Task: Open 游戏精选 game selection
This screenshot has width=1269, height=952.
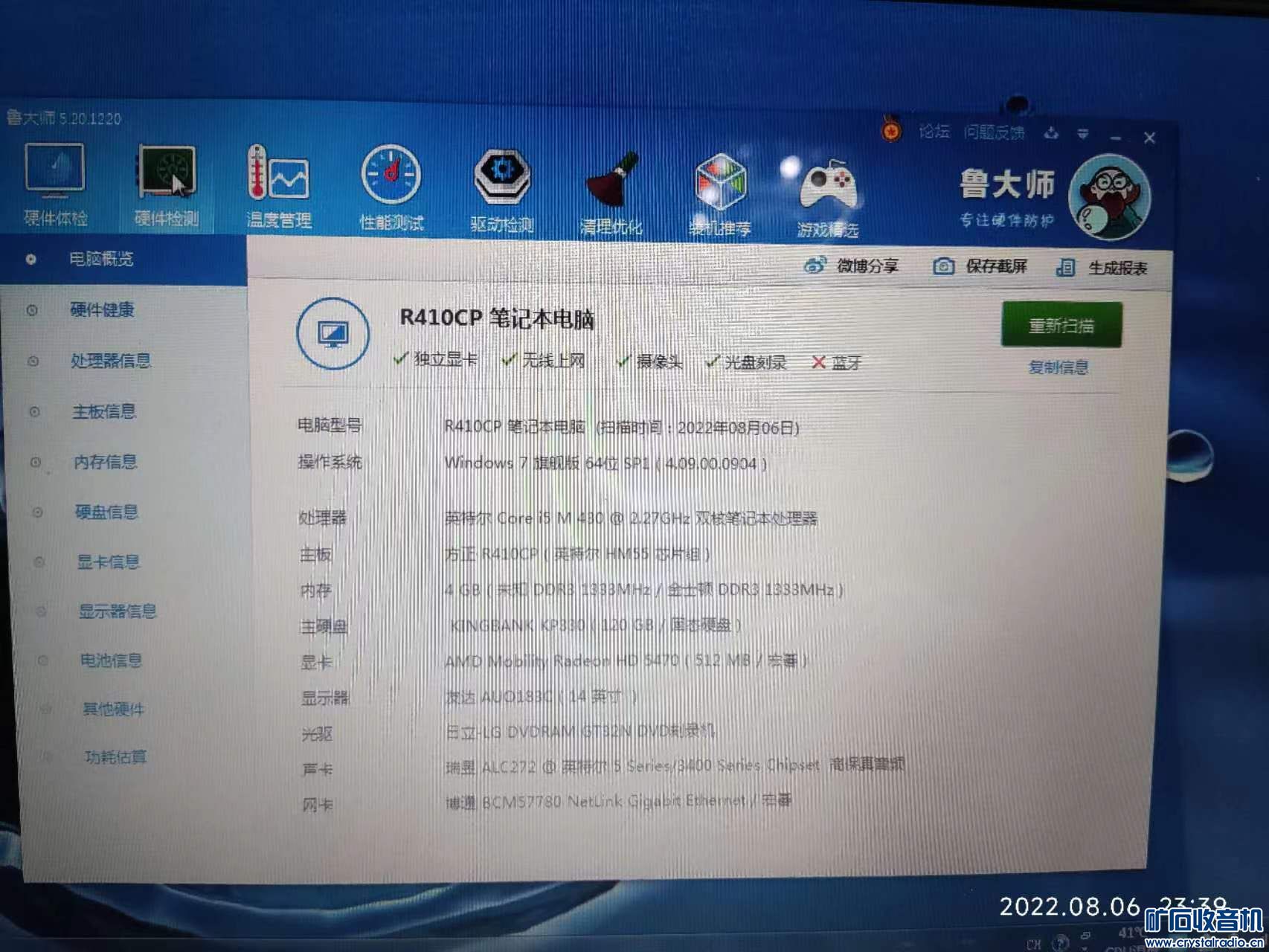Action: [828, 197]
